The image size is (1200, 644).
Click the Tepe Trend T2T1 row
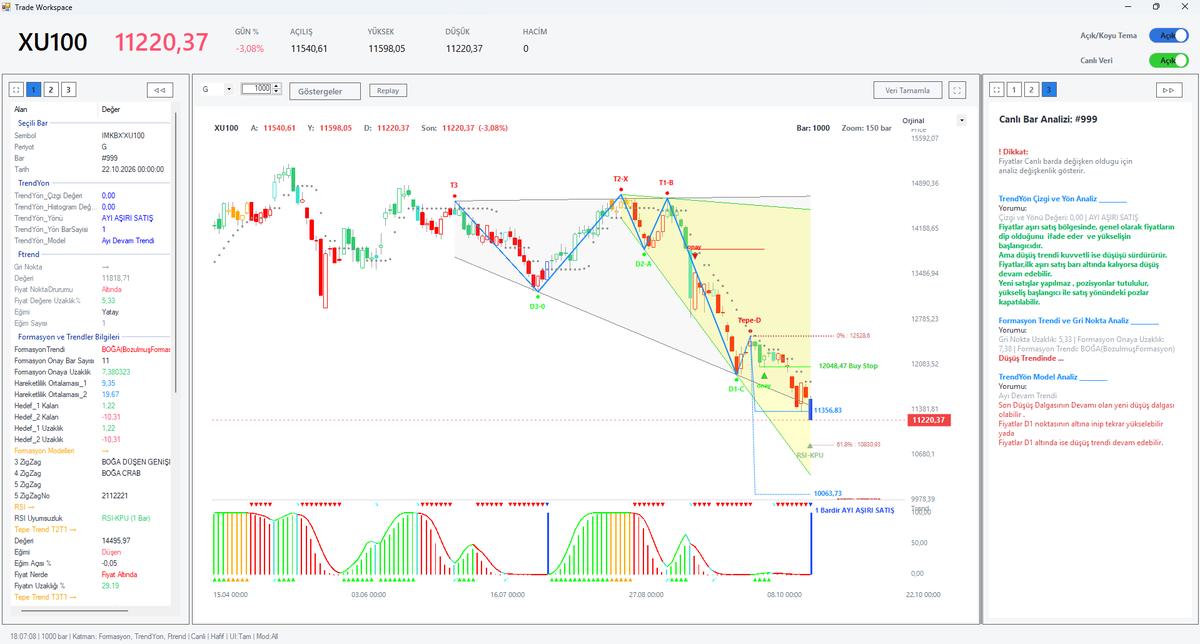91,529
